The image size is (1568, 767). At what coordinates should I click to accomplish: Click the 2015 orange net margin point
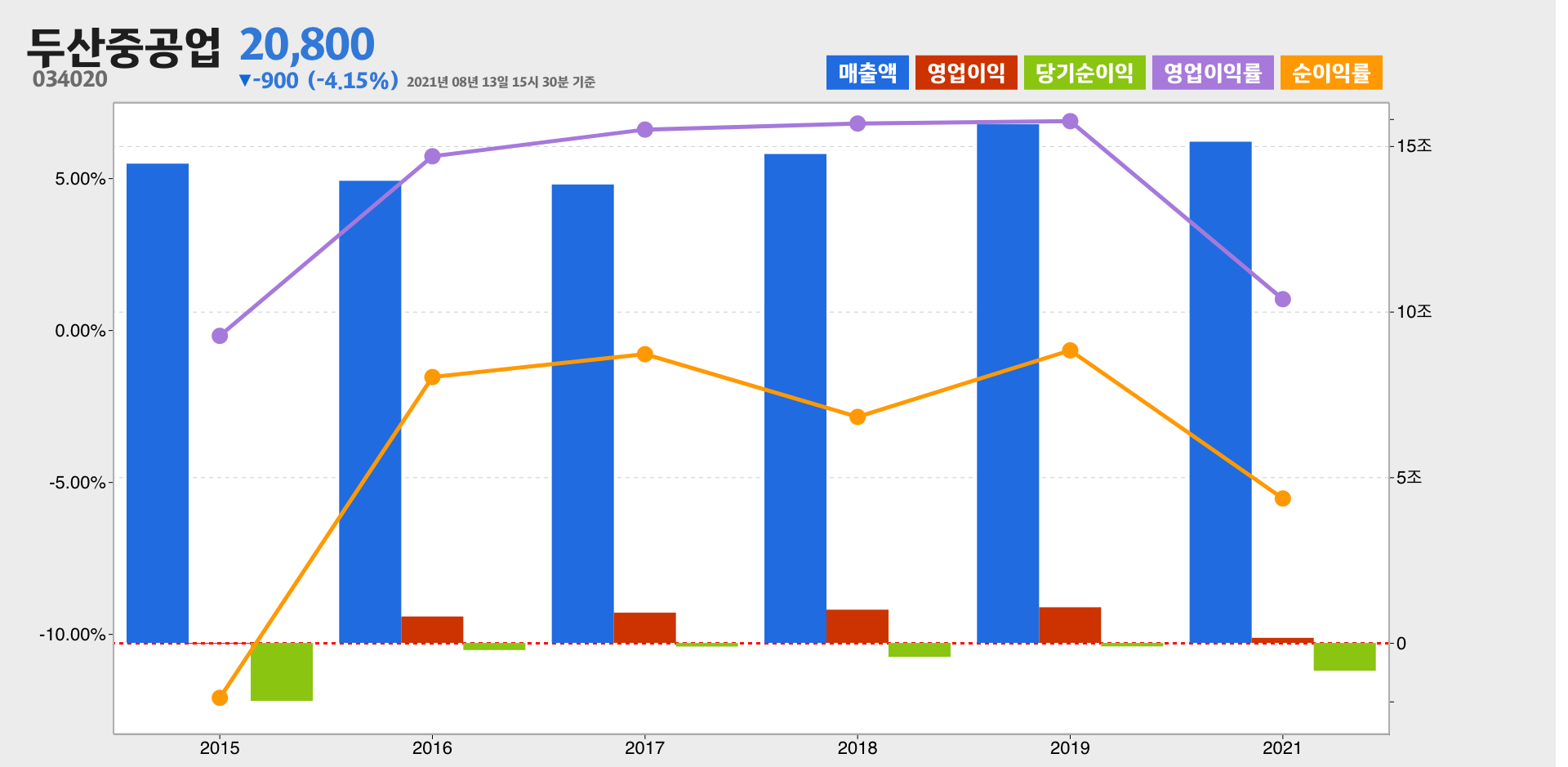(x=220, y=698)
